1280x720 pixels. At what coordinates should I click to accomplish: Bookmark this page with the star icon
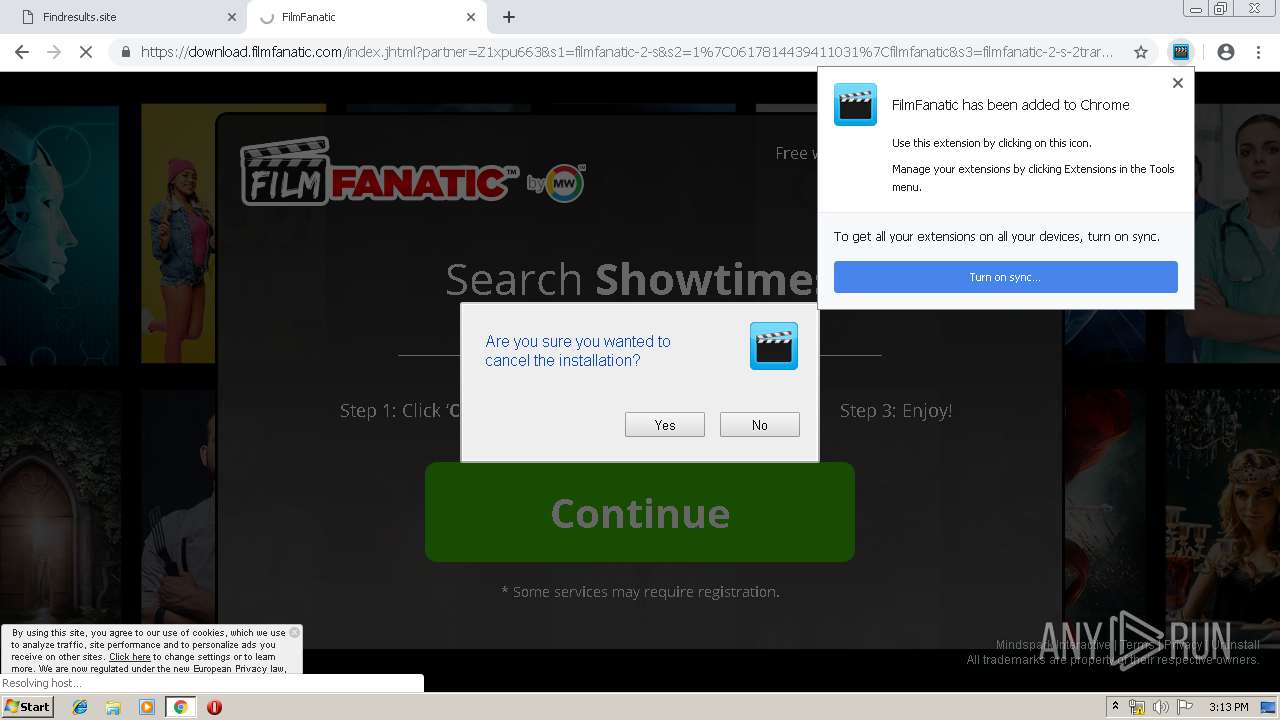pyautogui.click(x=1141, y=52)
